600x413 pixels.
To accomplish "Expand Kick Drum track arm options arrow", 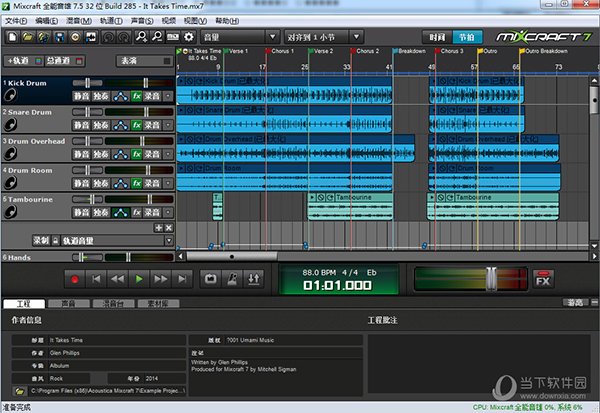I will (168, 96).
